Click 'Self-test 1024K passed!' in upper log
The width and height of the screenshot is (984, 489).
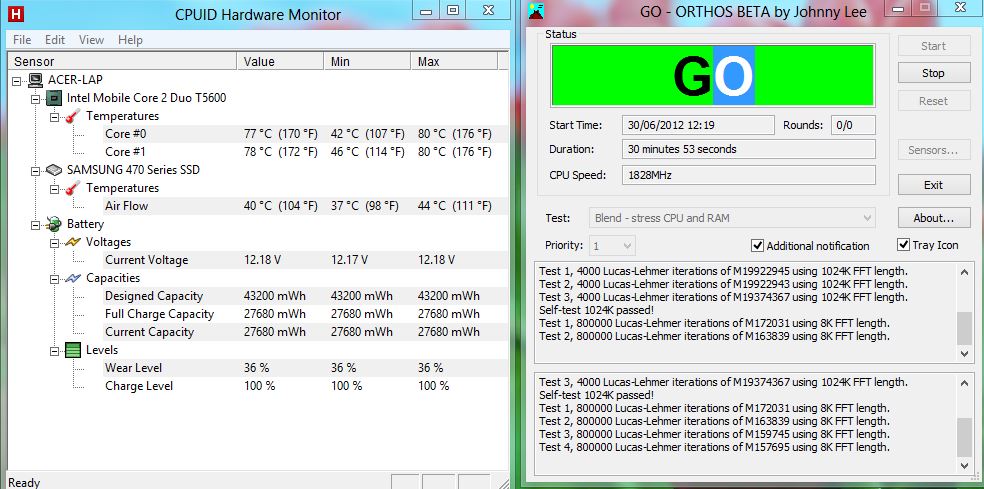click(596, 310)
